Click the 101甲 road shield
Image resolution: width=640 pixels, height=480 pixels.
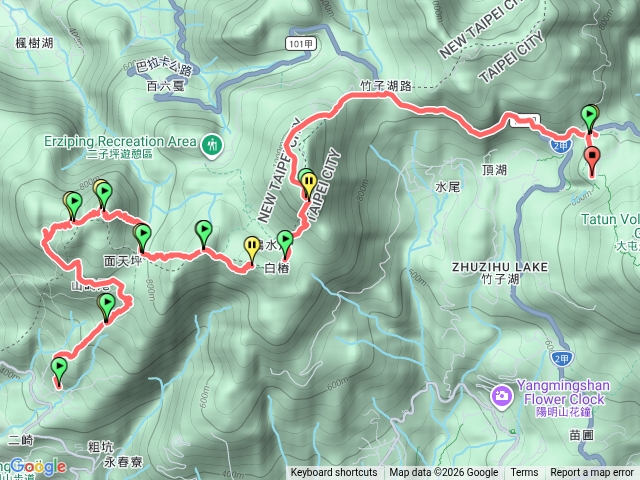[301, 44]
